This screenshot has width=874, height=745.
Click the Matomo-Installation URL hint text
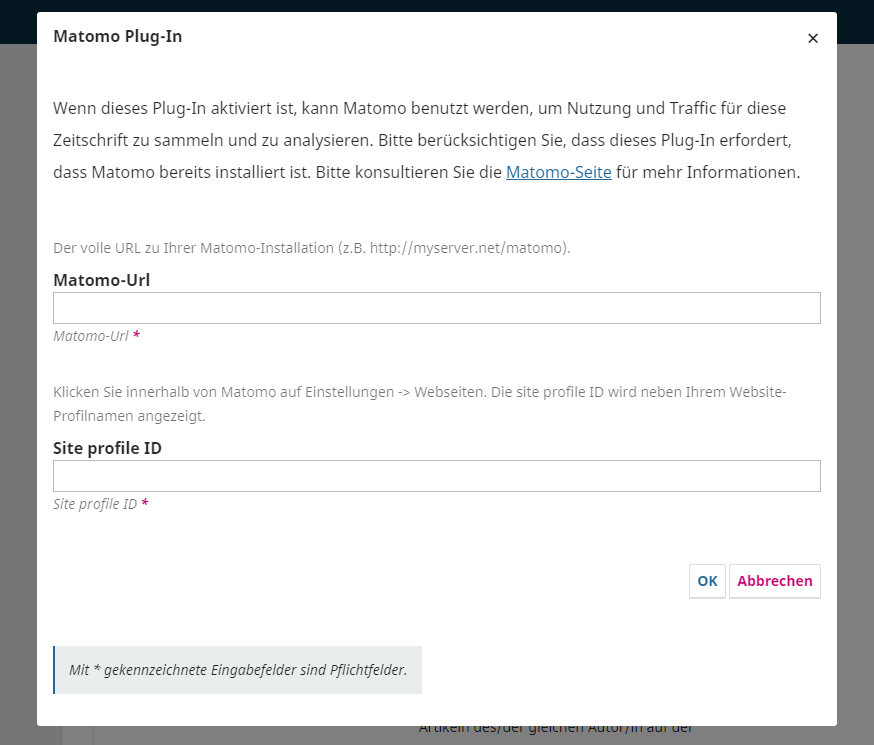click(x=311, y=248)
